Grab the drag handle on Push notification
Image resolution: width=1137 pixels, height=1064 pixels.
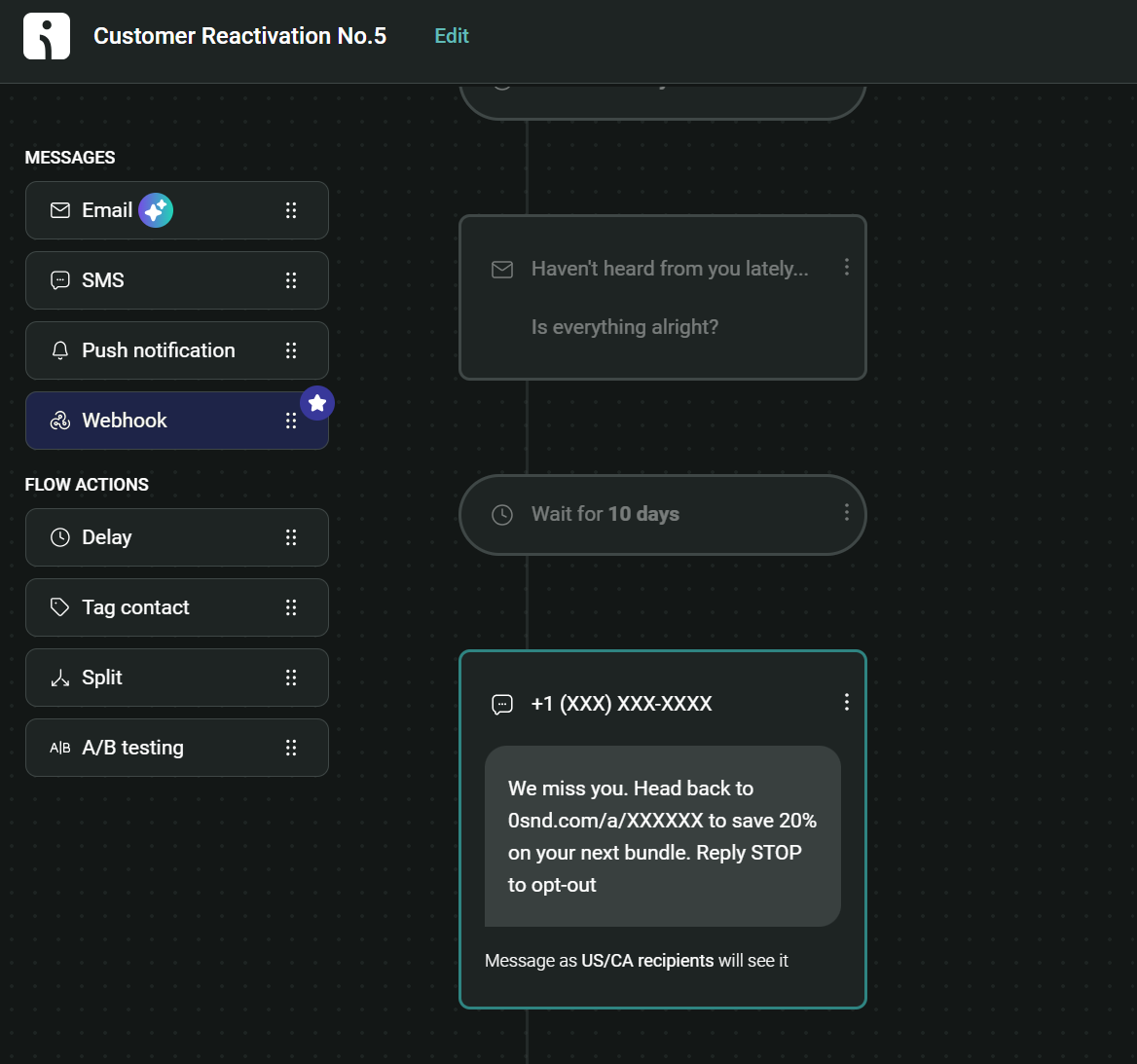click(x=291, y=350)
